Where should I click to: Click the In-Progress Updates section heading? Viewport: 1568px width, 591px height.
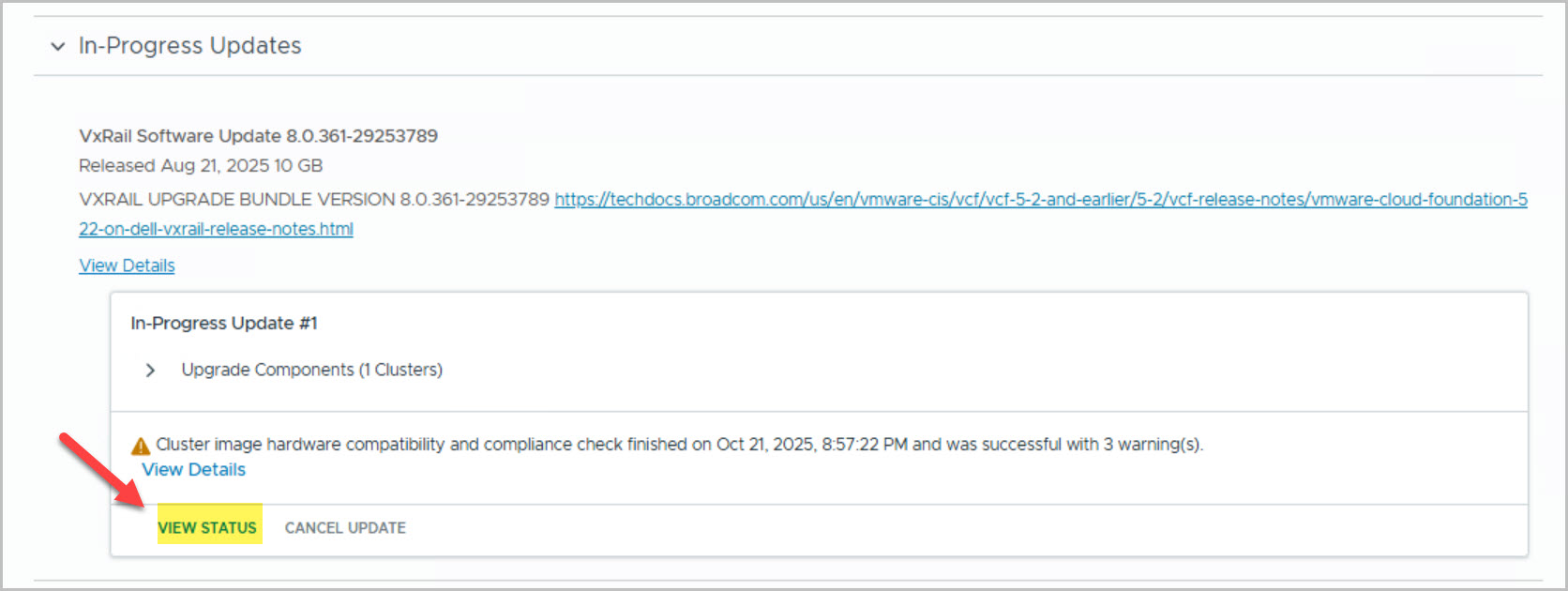click(x=189, y=46)
